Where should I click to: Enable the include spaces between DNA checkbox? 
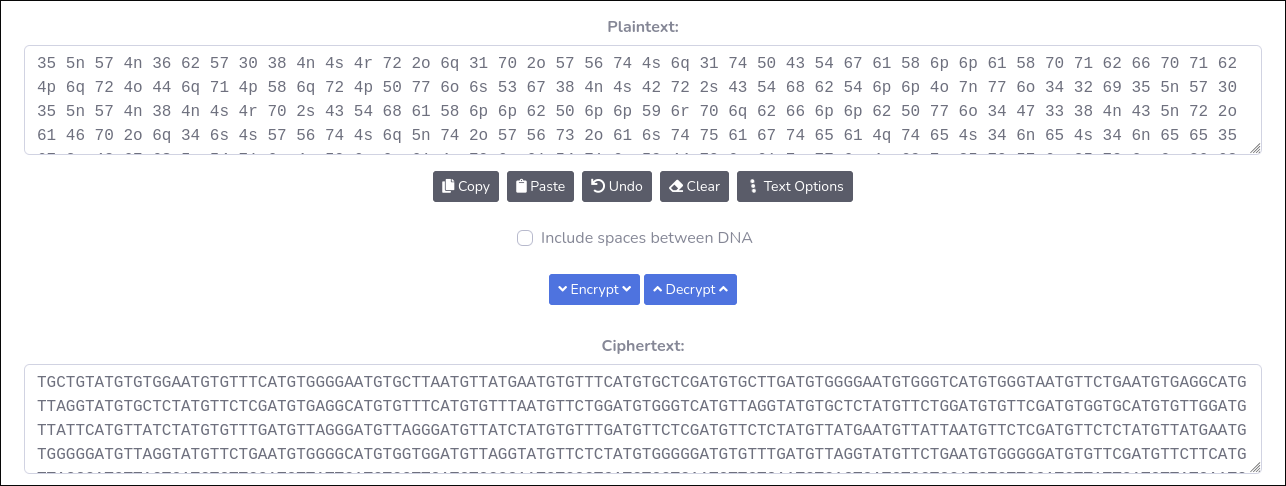tap(525, 238)
